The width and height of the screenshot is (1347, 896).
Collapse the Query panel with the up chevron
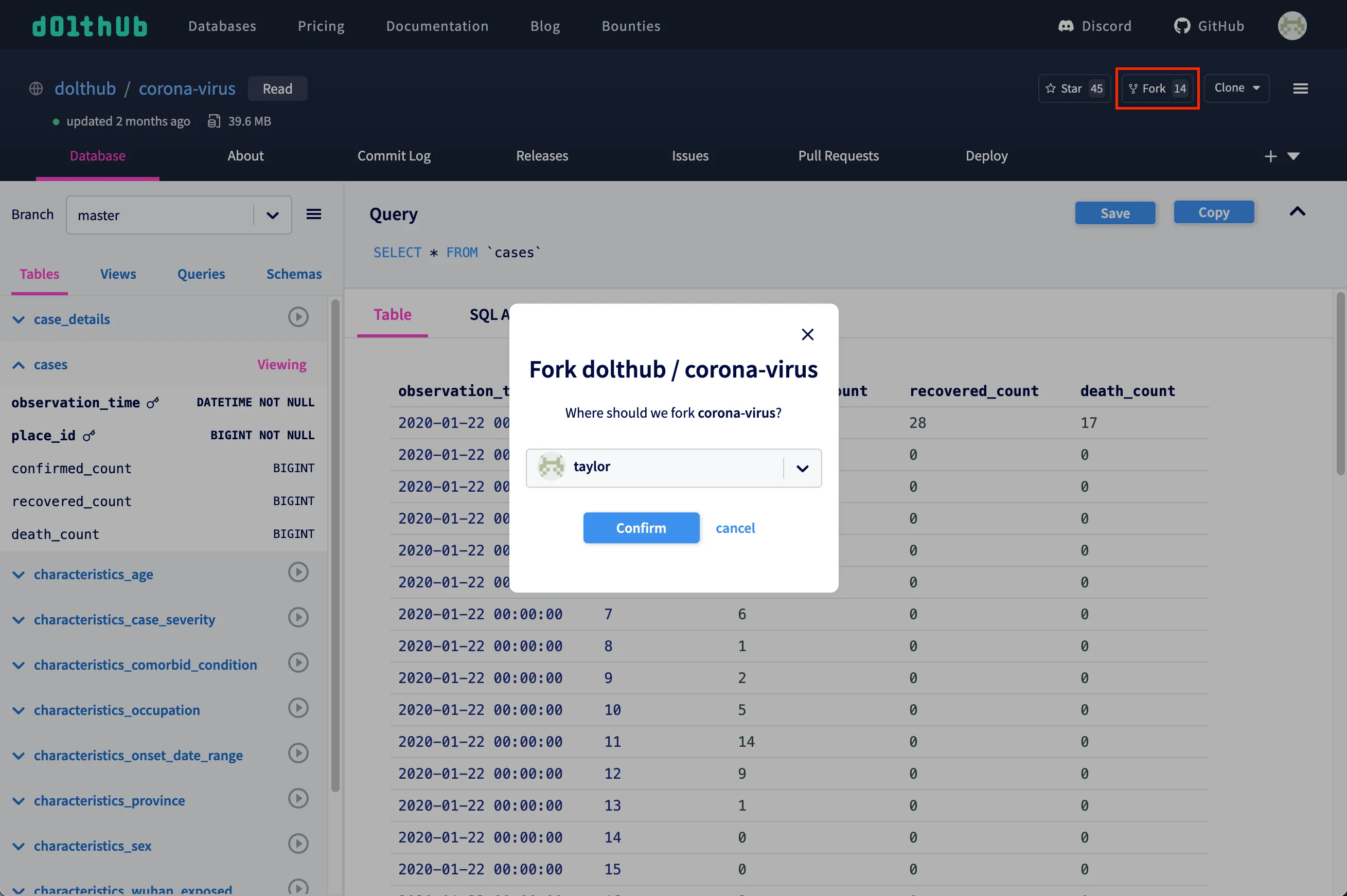coord(1297,211)
